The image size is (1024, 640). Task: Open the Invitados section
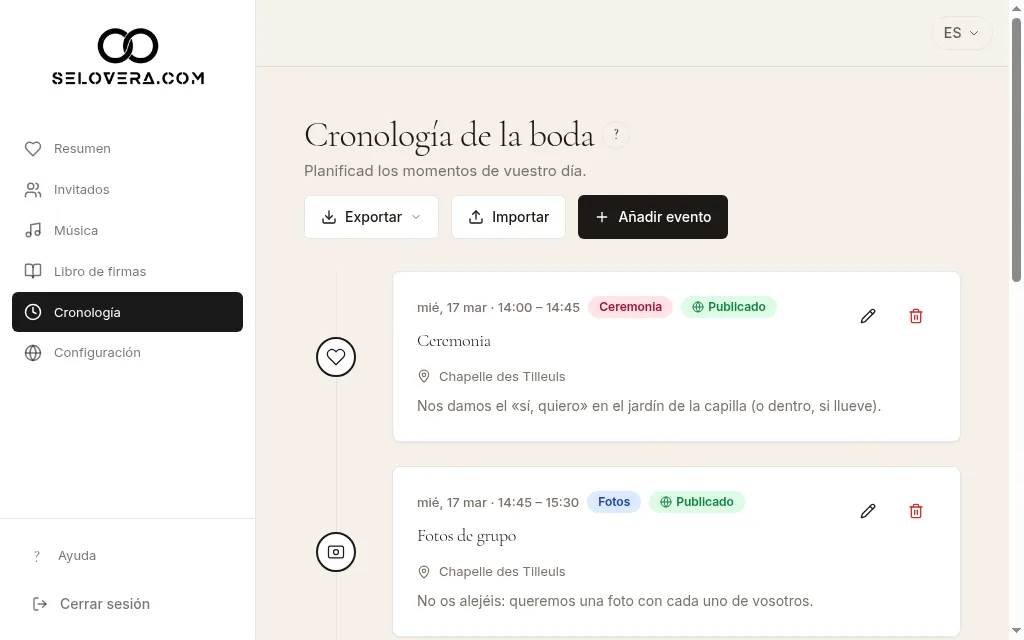click(127, 190)
